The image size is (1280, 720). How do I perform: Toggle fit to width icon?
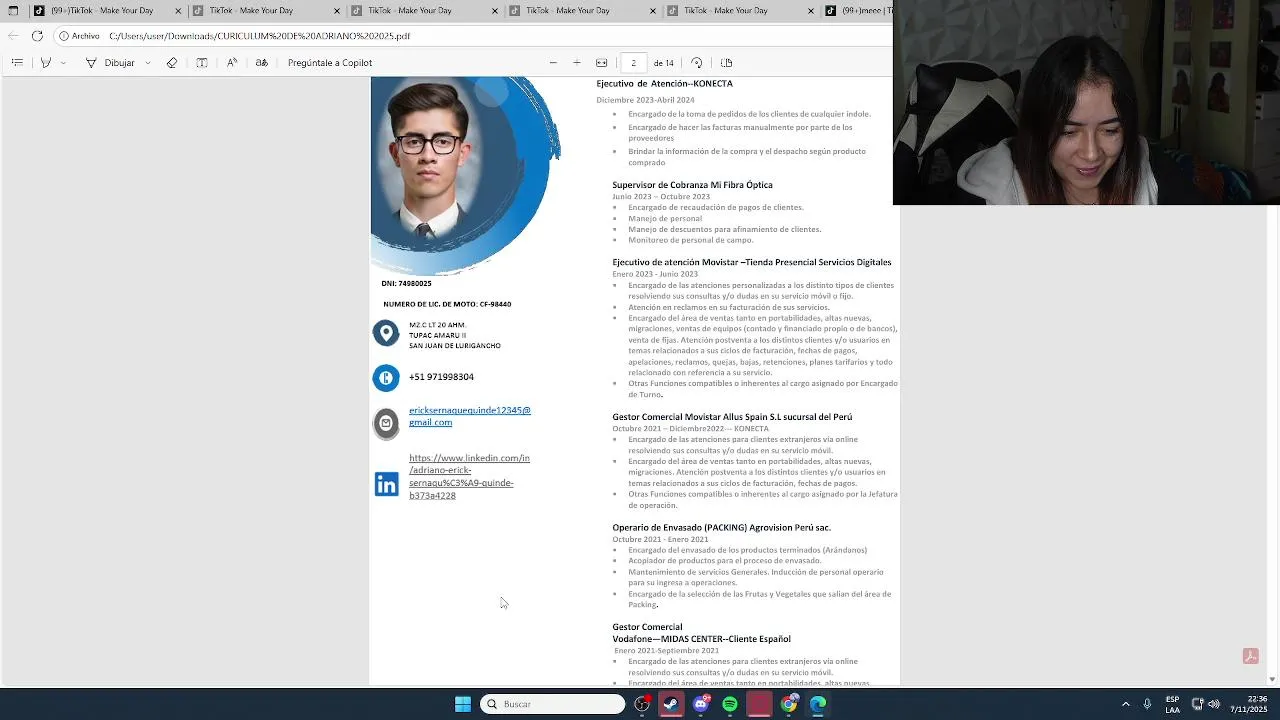click(x=601, y=62)
